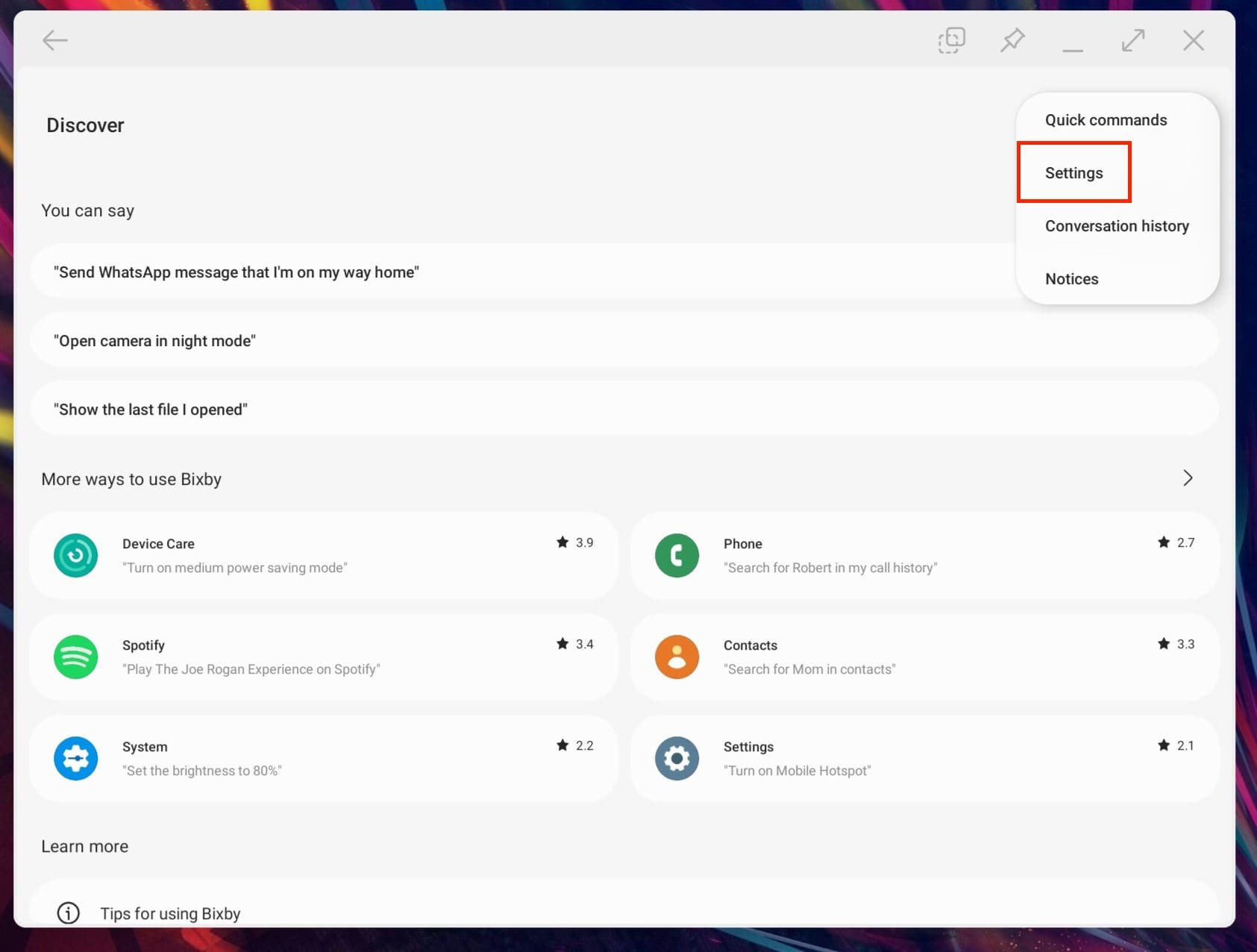
Task: Click the back arrow icon
Action: (x=55, y=40)
